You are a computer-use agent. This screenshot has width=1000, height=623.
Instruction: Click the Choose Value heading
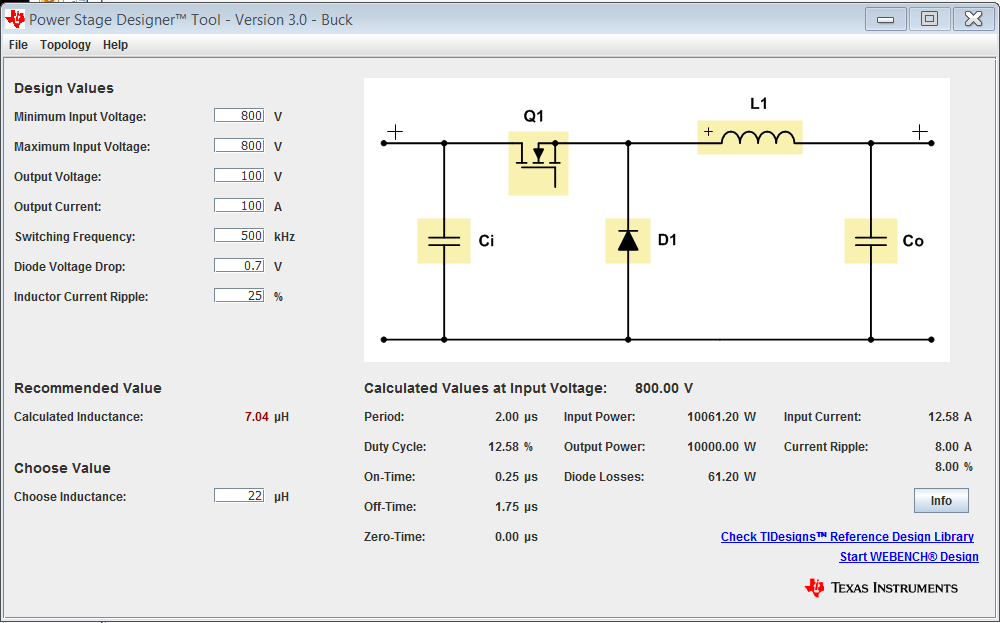pyautogui.click(x=62, y=468)
